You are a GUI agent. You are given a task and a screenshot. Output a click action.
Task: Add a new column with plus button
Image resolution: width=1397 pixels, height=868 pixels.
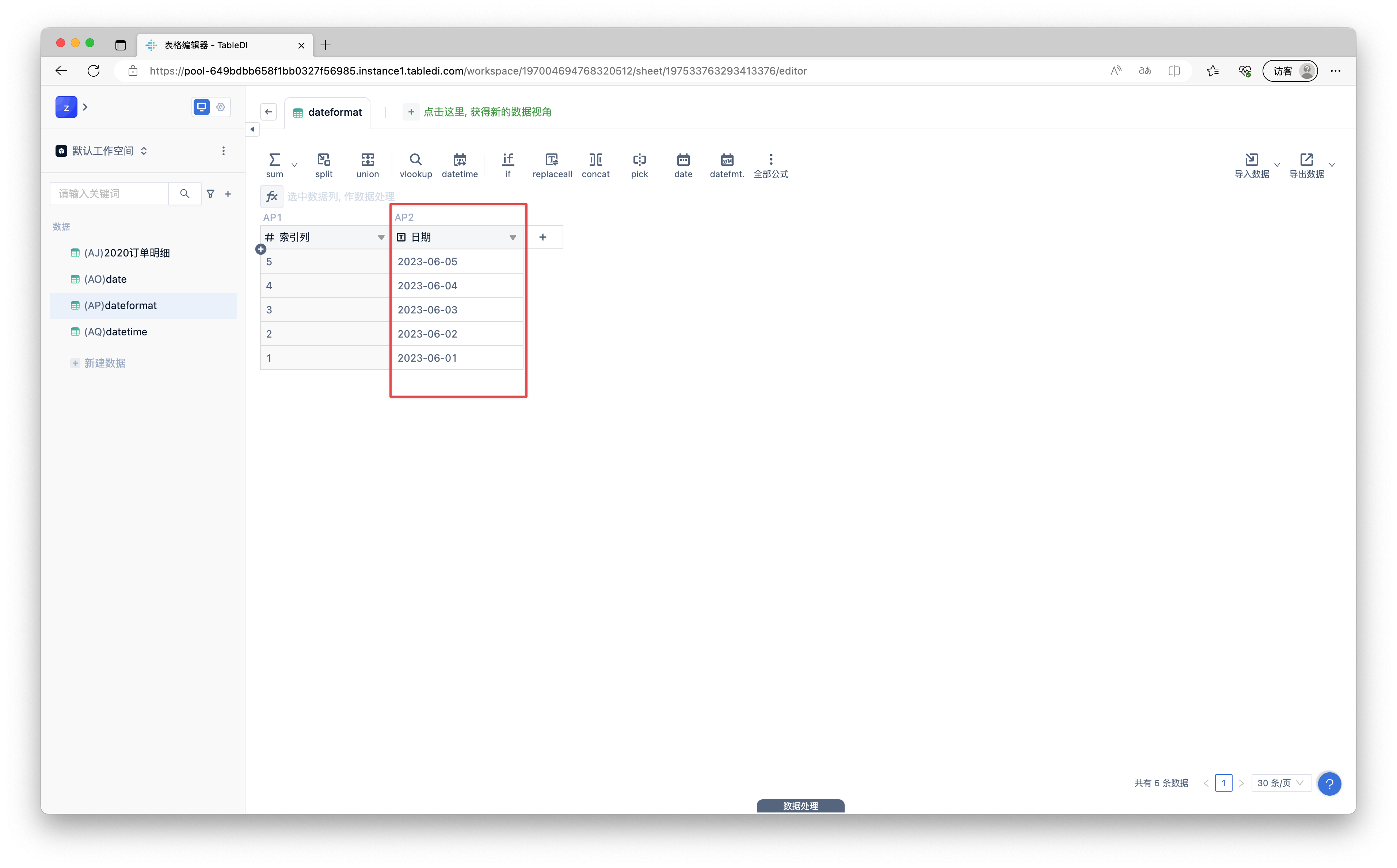tap(543, 237)
